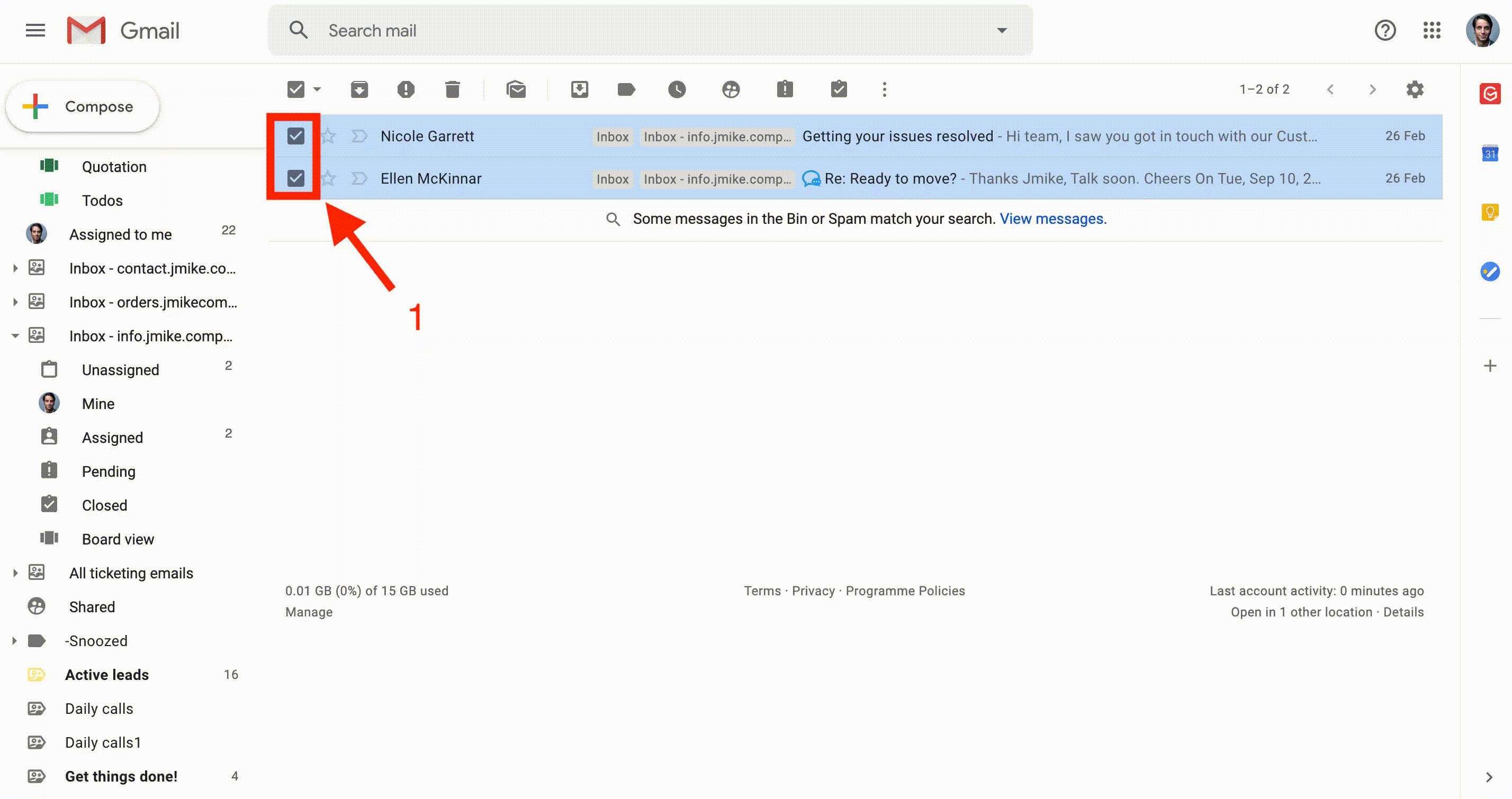Mark selected as Pending toolbar icon
Screen dimensions: 1512x799
click(785, 89)
